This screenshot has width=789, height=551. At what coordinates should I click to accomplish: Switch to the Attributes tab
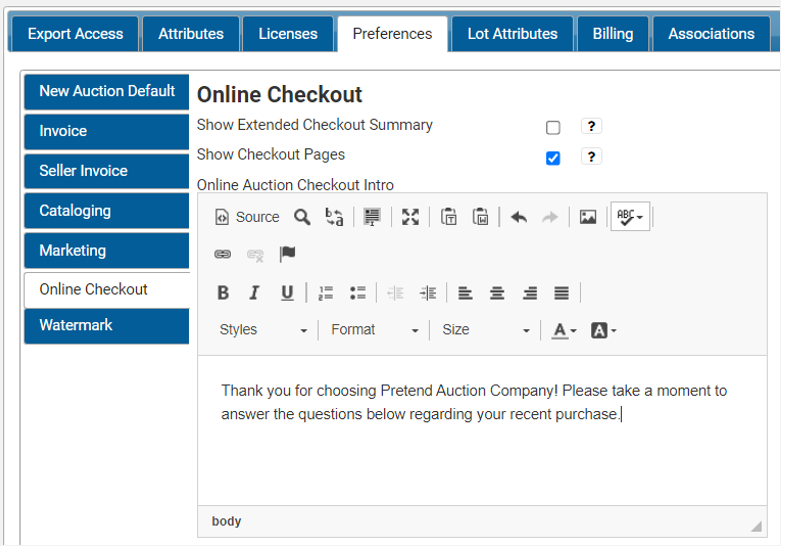coord(191,34)
